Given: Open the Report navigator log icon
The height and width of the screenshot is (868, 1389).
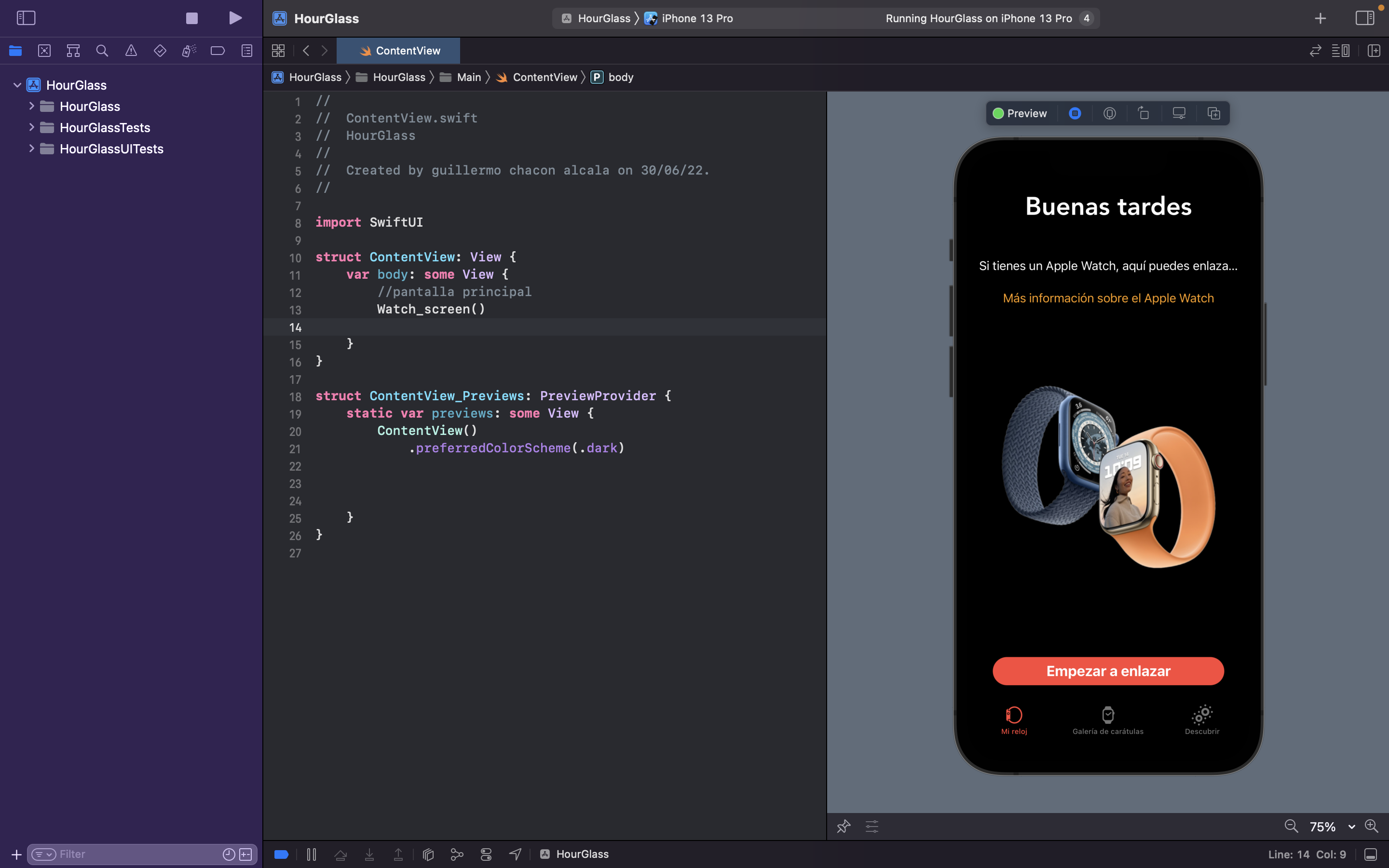Looking at the screenshot, I should pos(245,51).
